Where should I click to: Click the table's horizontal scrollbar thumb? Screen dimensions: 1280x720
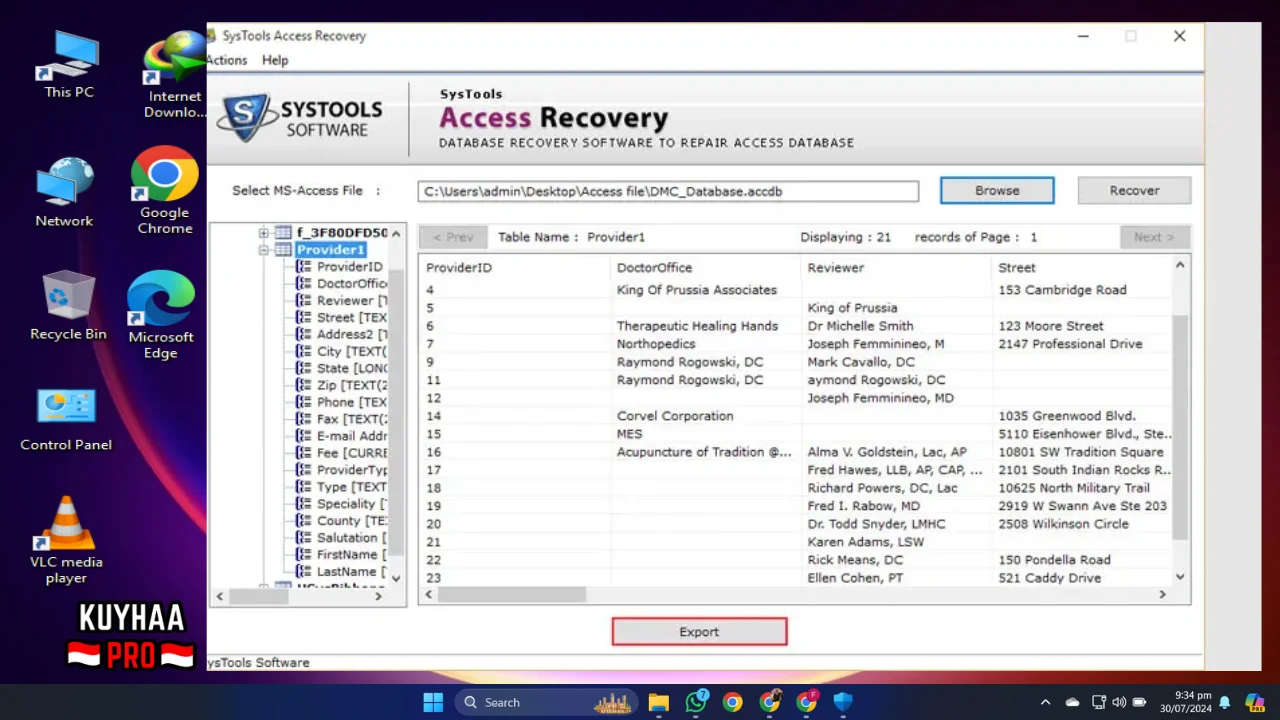(512, 594)
